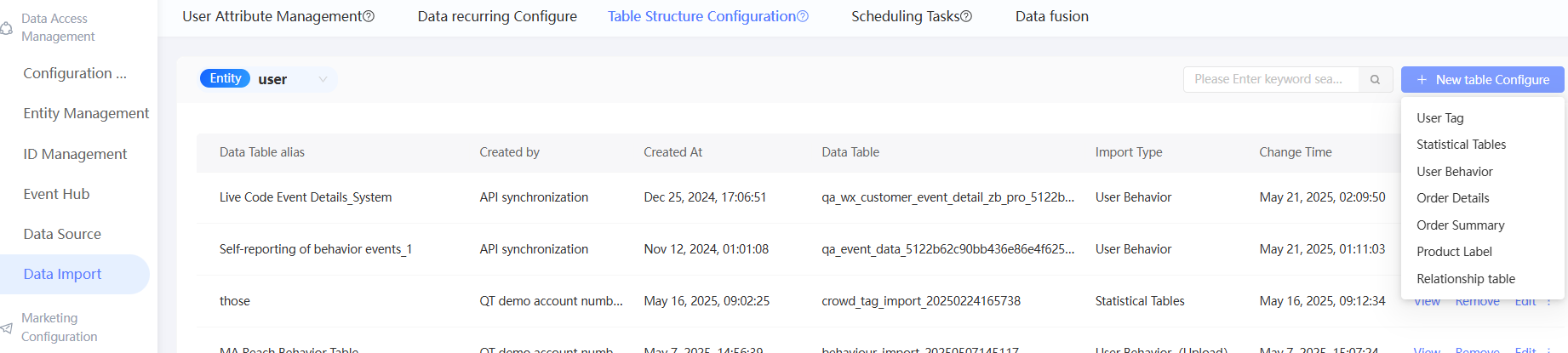Click the Data Access Management section icon
1568x353 pixels.
point(6,28)
